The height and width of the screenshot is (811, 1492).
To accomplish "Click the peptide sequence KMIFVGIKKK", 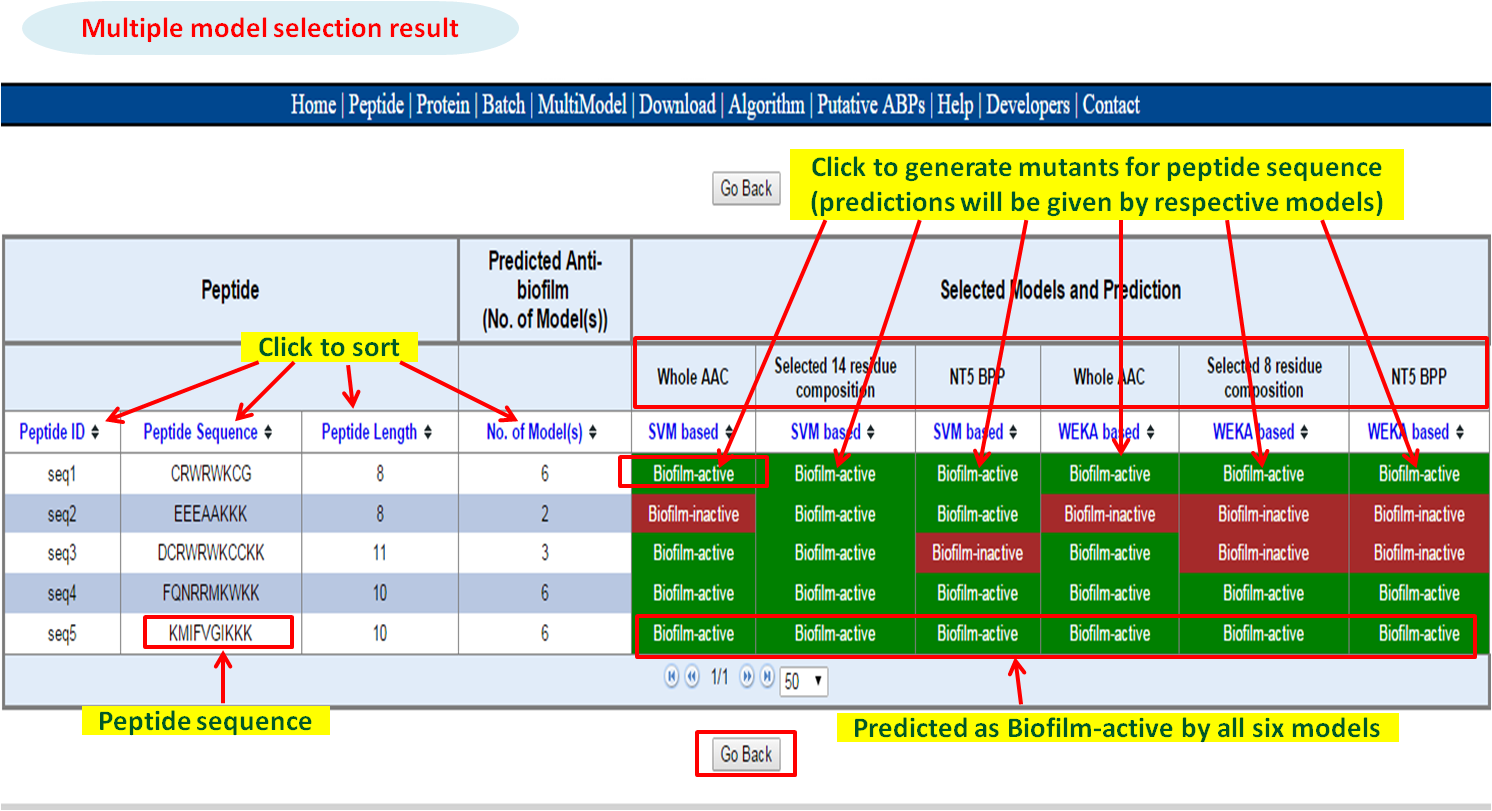I will point(218,633).
